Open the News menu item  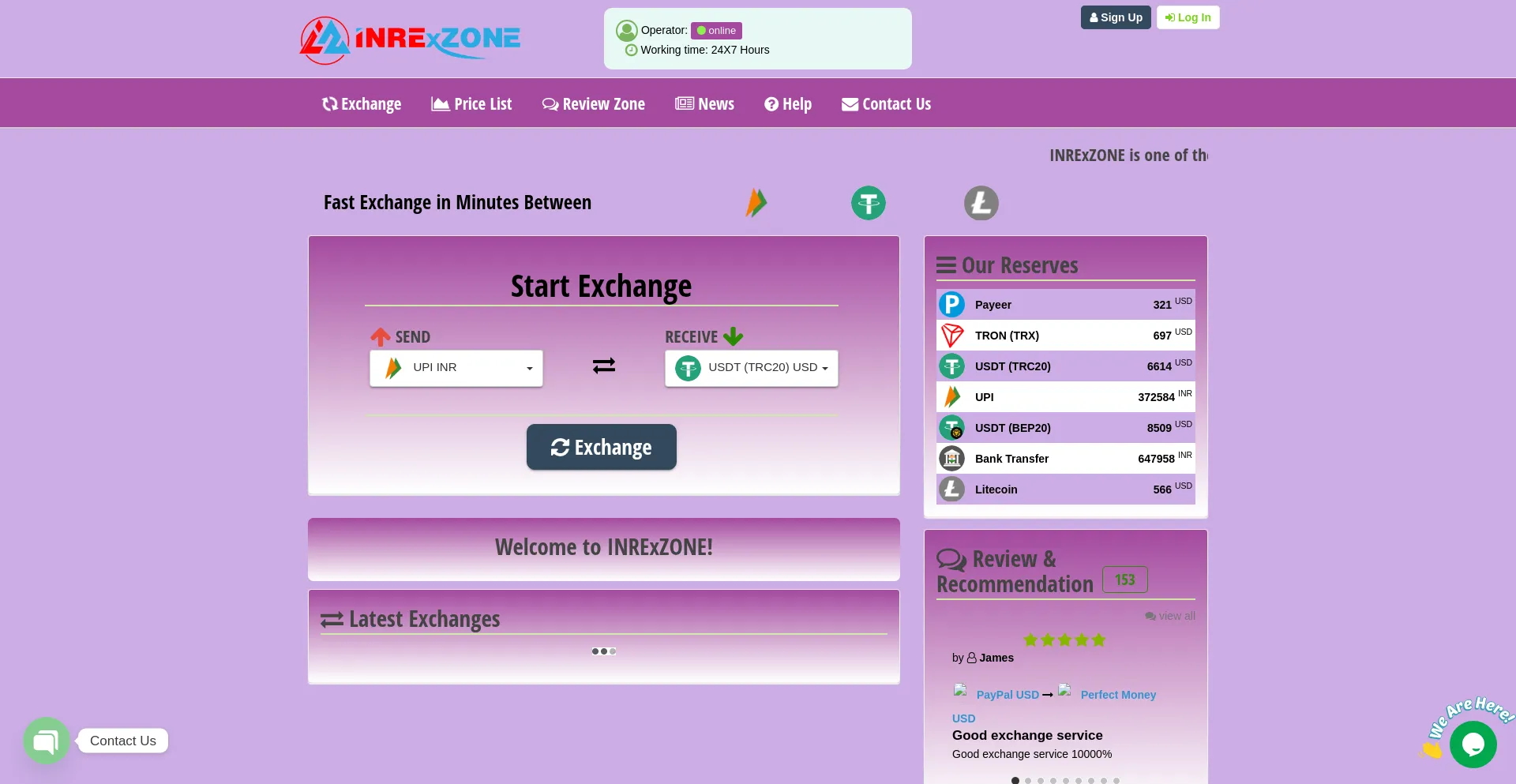[x=705, y=104]
